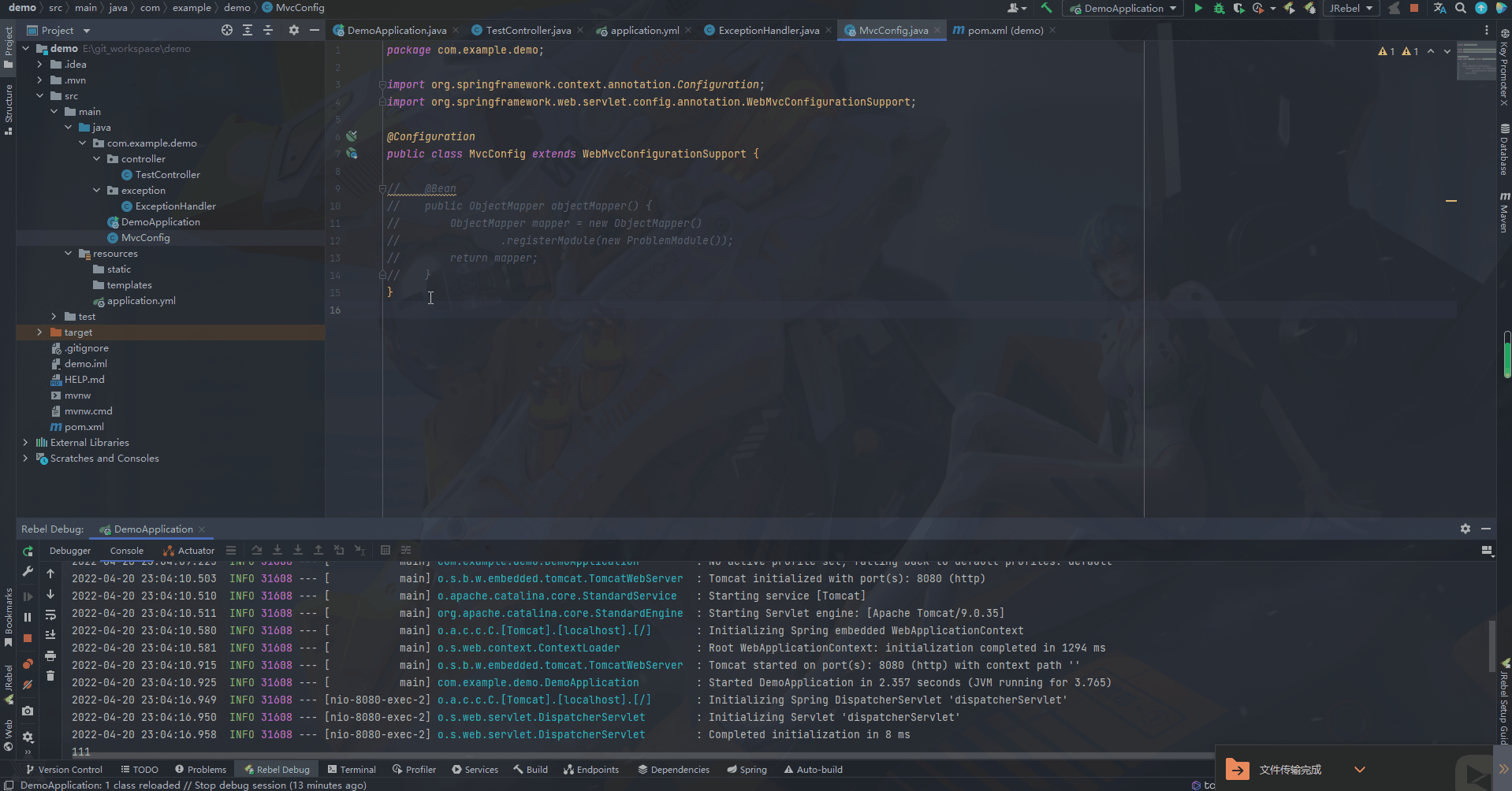The image size is (1512, 791).
Task: Pause program output with the pause icon
Action: pyautogui.click(x=28, y=617)
